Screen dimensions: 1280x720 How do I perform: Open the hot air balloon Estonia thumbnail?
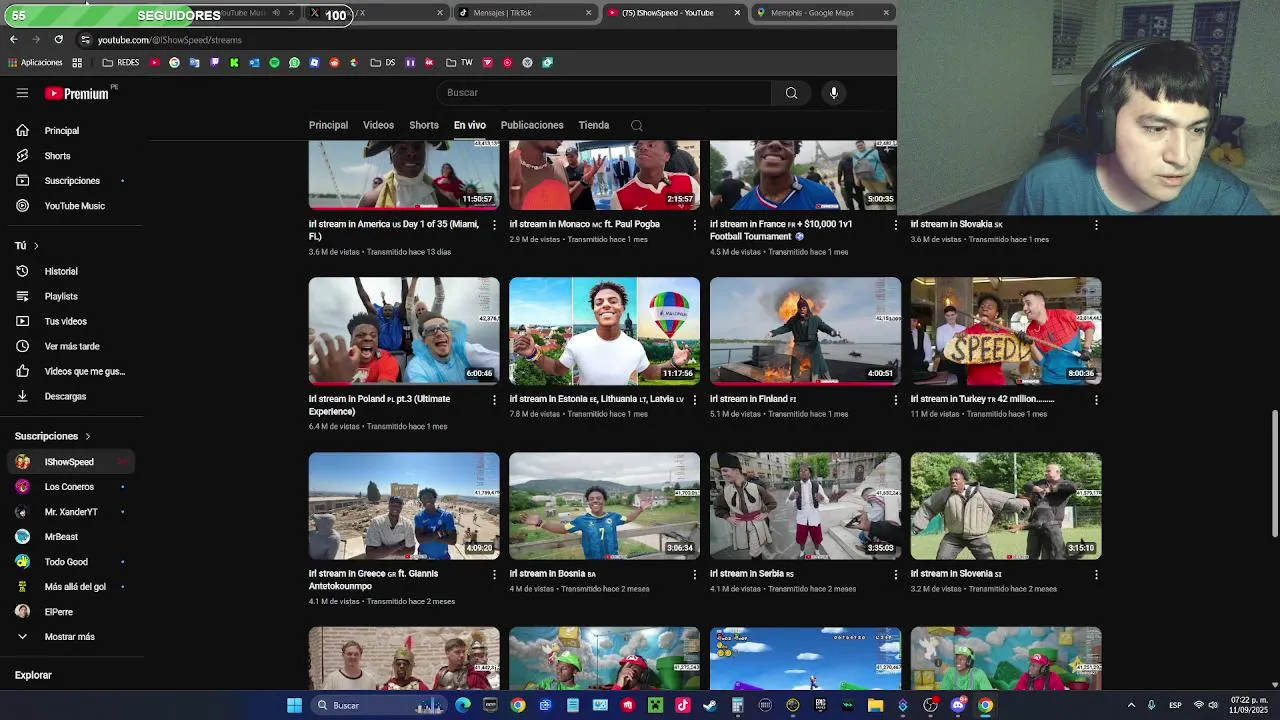[x=604, y=331]
